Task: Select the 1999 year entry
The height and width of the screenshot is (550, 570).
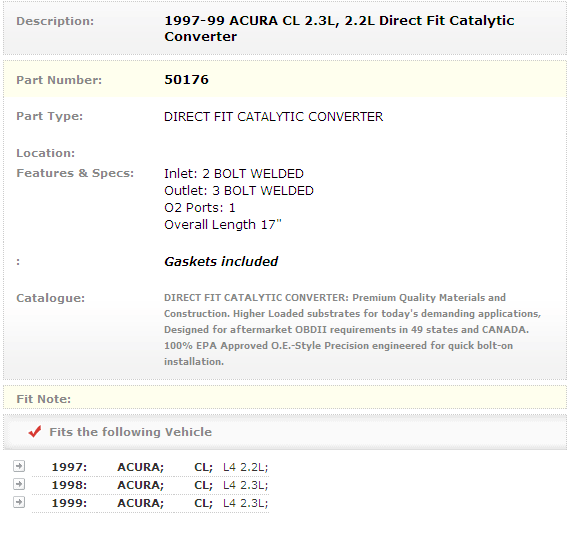Action: [x=69, y=503]
